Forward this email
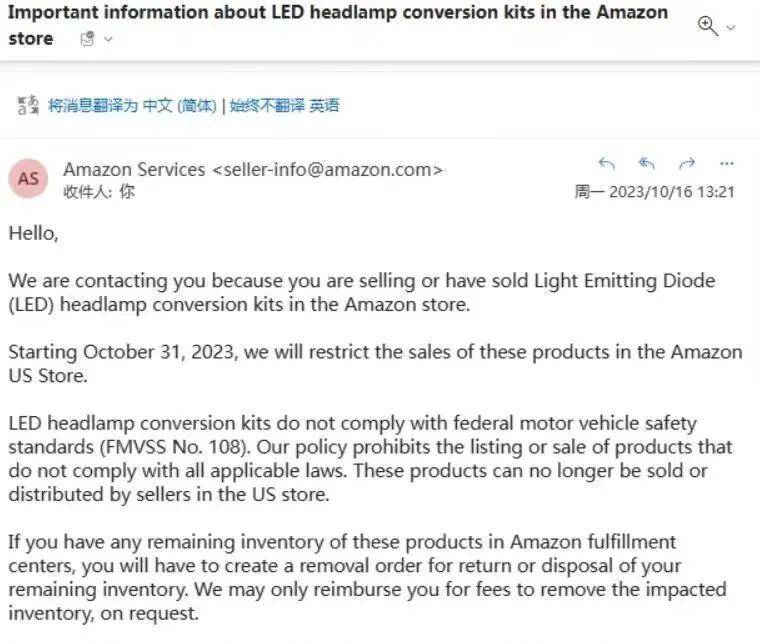This screenshot has height=644, width=760. (x=687, y=164)
